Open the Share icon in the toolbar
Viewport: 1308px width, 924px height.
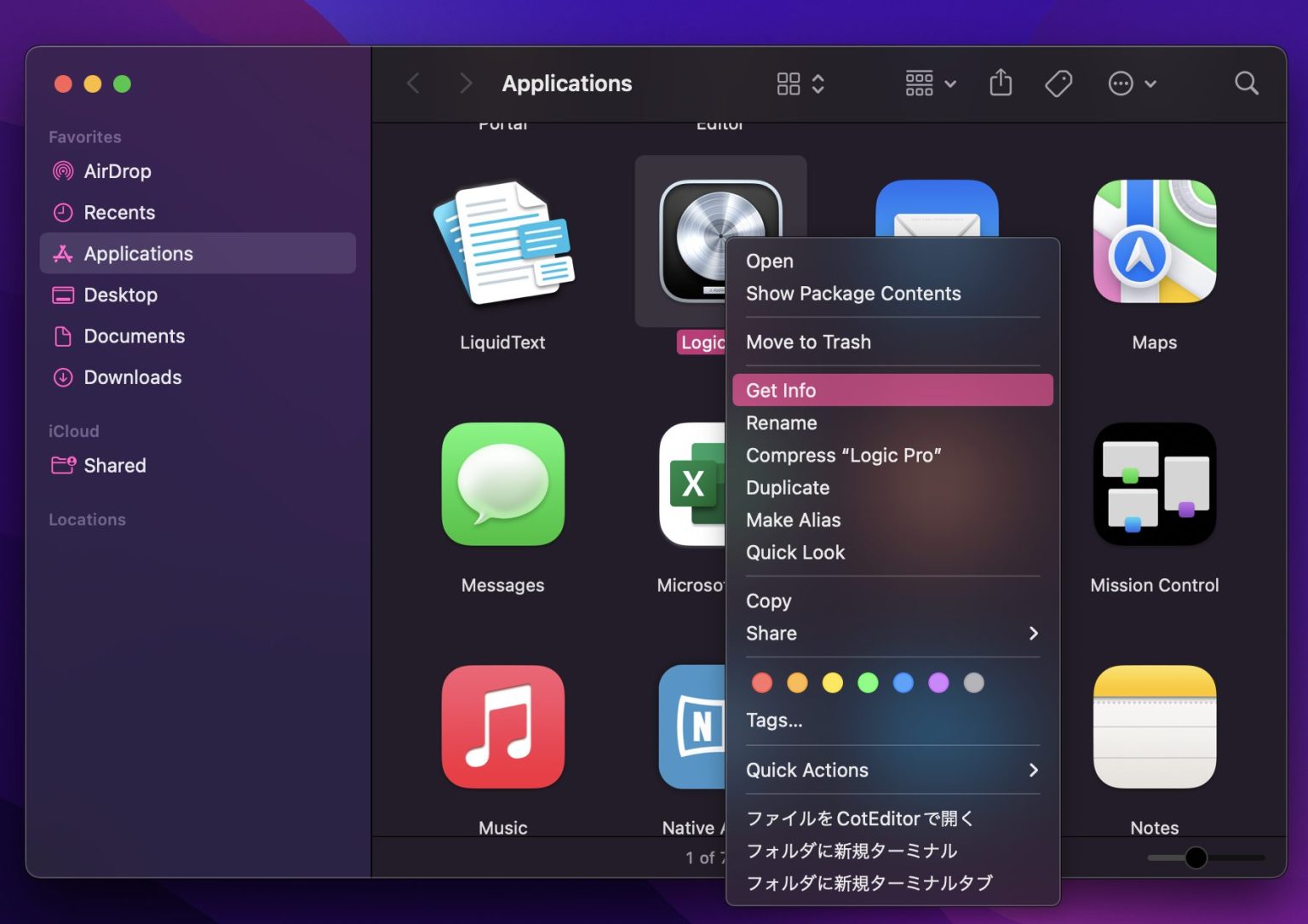pyautogui.click(x=1000, y=83)
